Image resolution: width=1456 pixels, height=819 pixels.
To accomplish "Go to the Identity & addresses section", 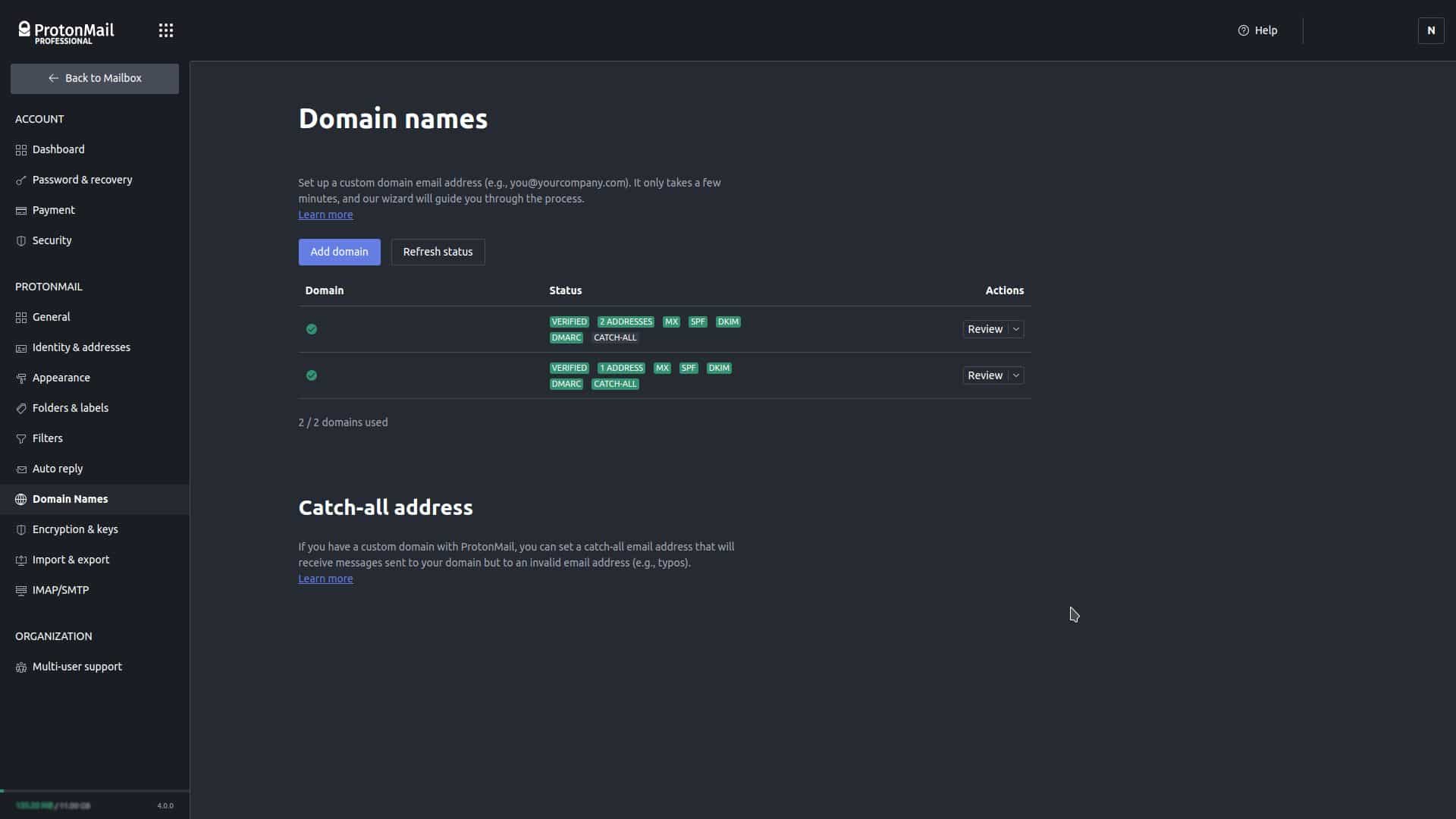I will tap(80, 347).
